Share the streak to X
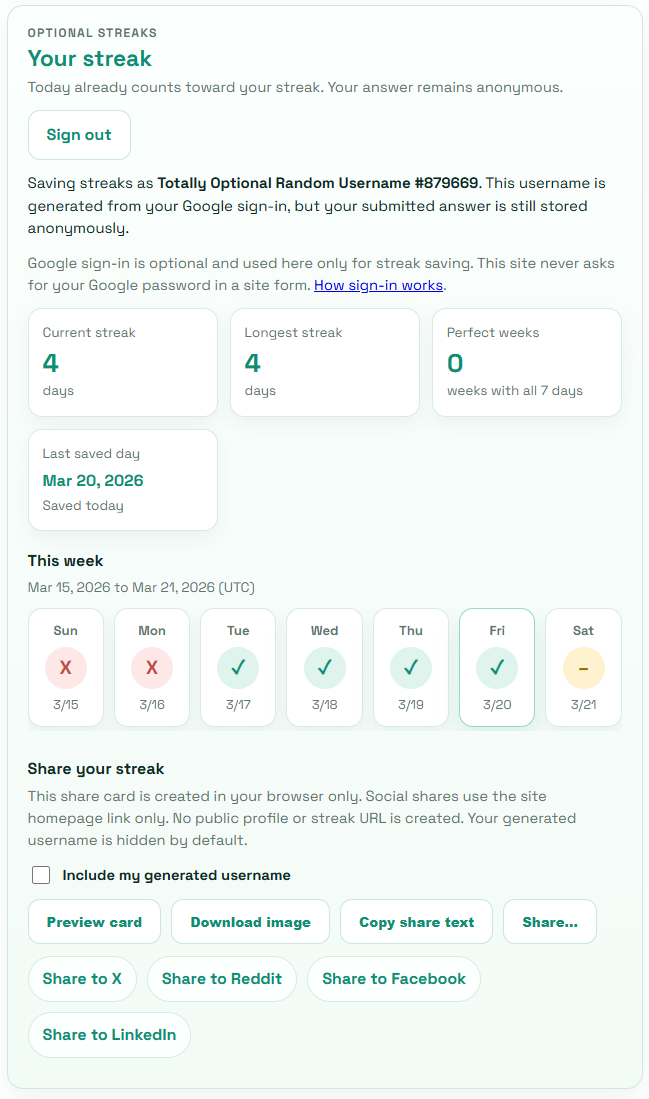This screenshot has width=649, height=1099. 82,978
